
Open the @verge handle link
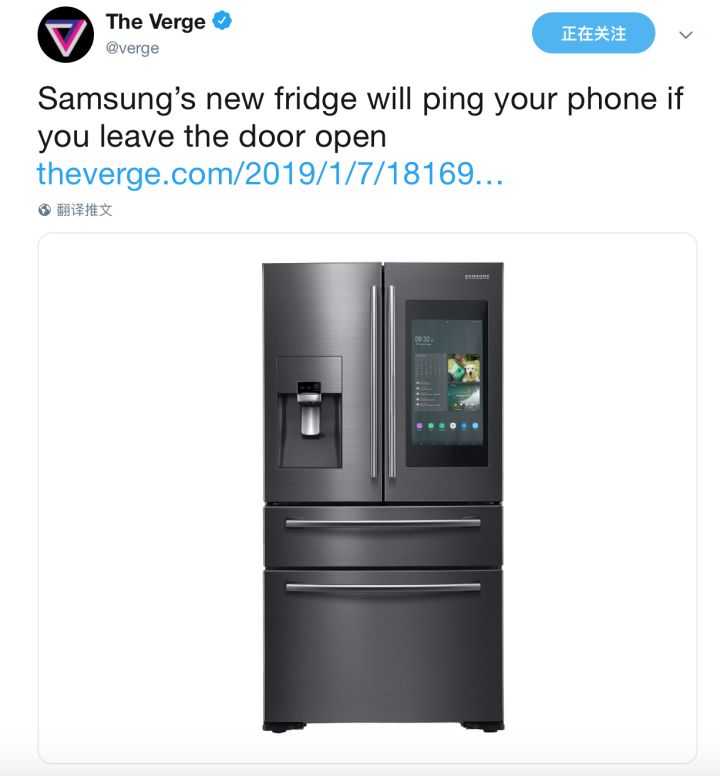click(x=133, y=48)
